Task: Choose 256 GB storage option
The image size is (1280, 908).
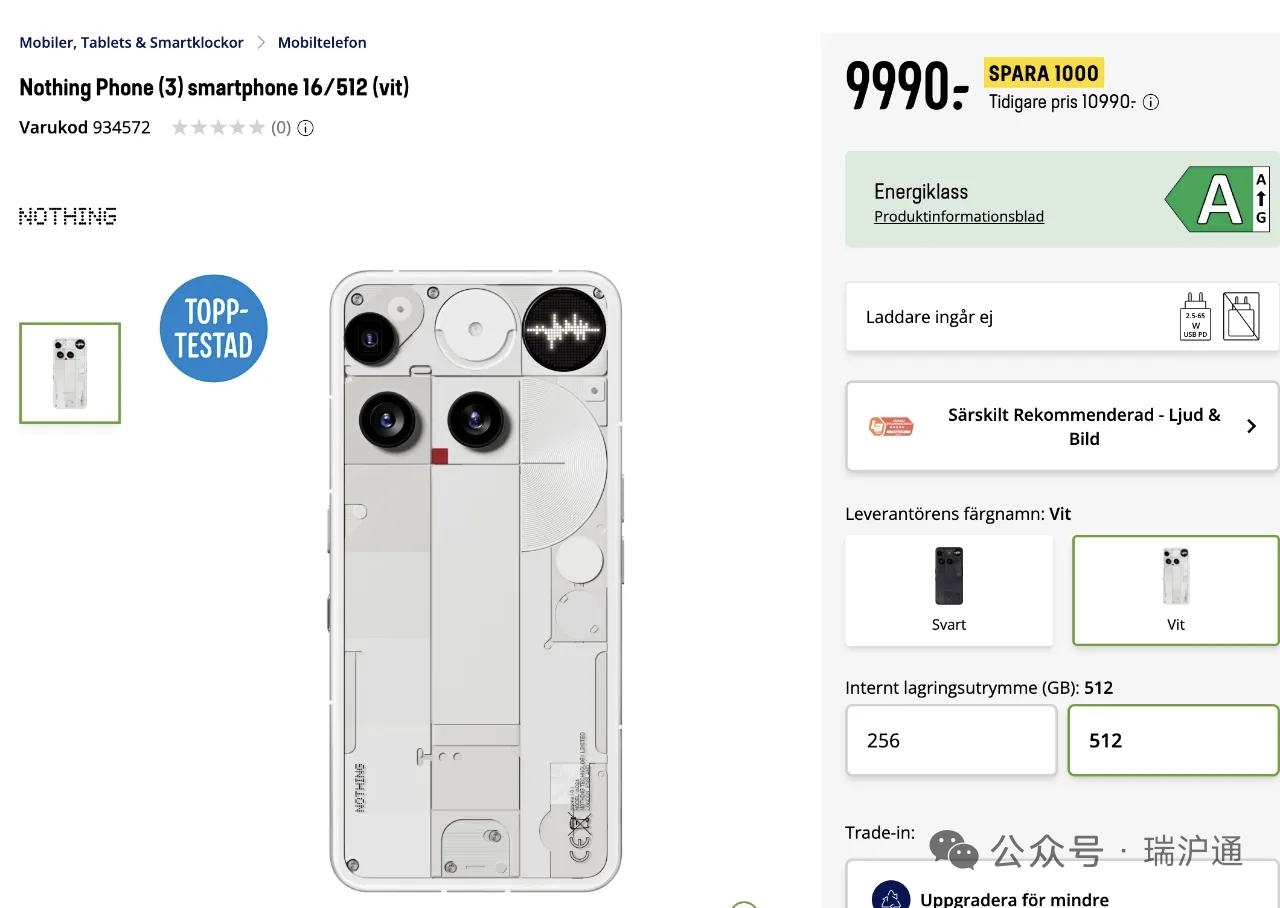Action: click(951, 740)
